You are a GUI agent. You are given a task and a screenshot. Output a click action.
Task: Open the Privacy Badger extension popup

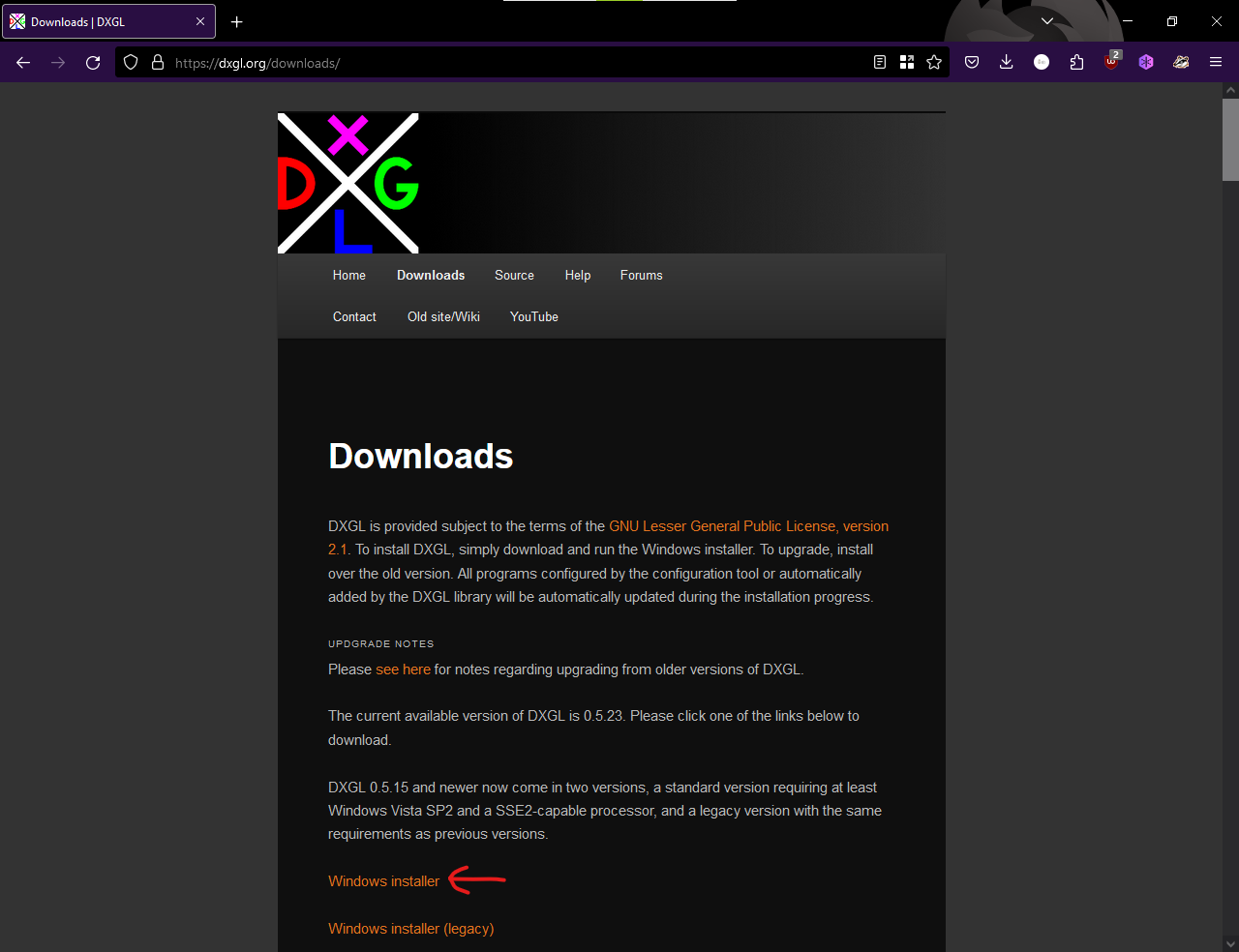coord(1181,63)
